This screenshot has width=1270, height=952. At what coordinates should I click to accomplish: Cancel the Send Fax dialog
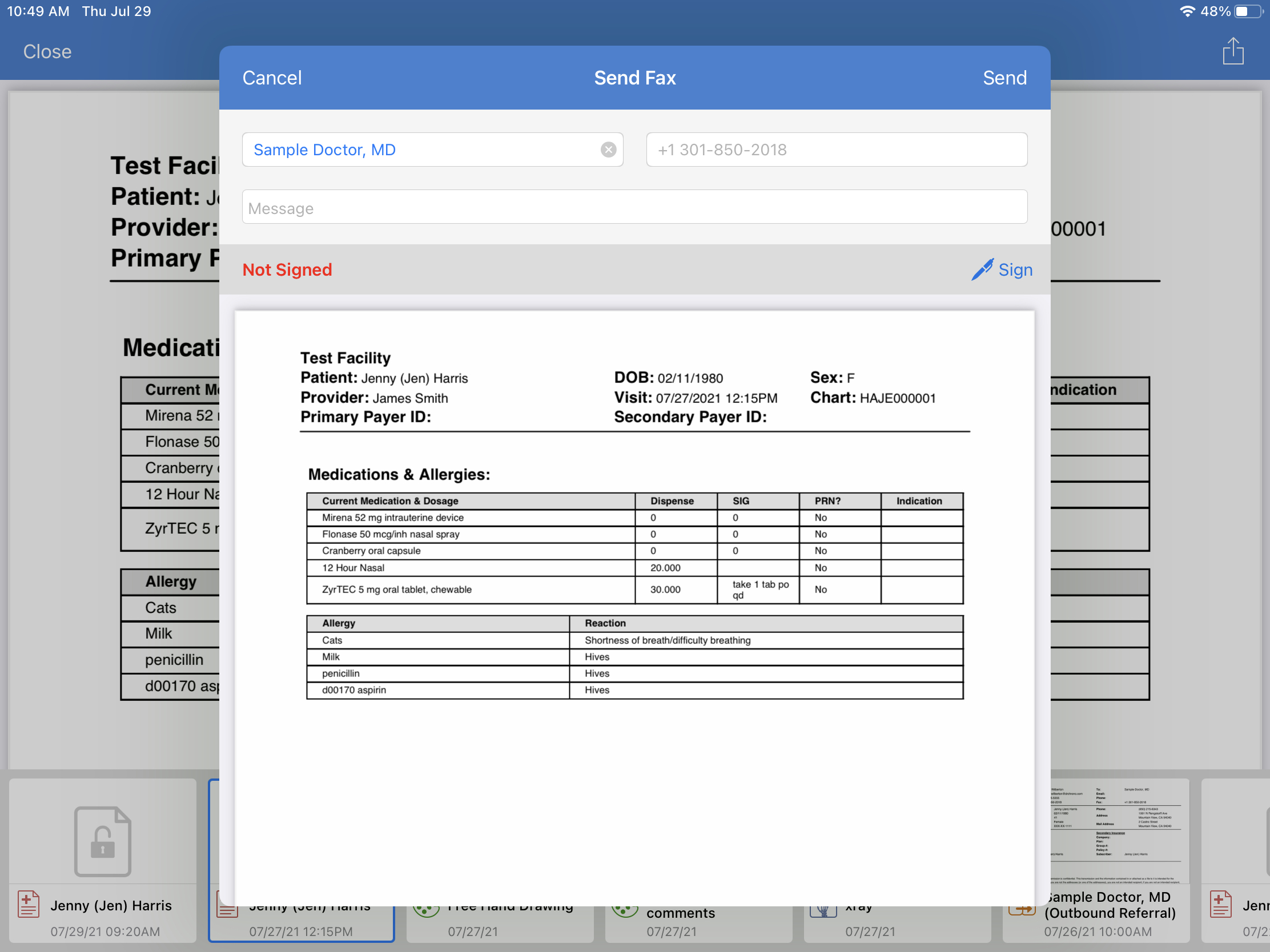coord(272,78)
